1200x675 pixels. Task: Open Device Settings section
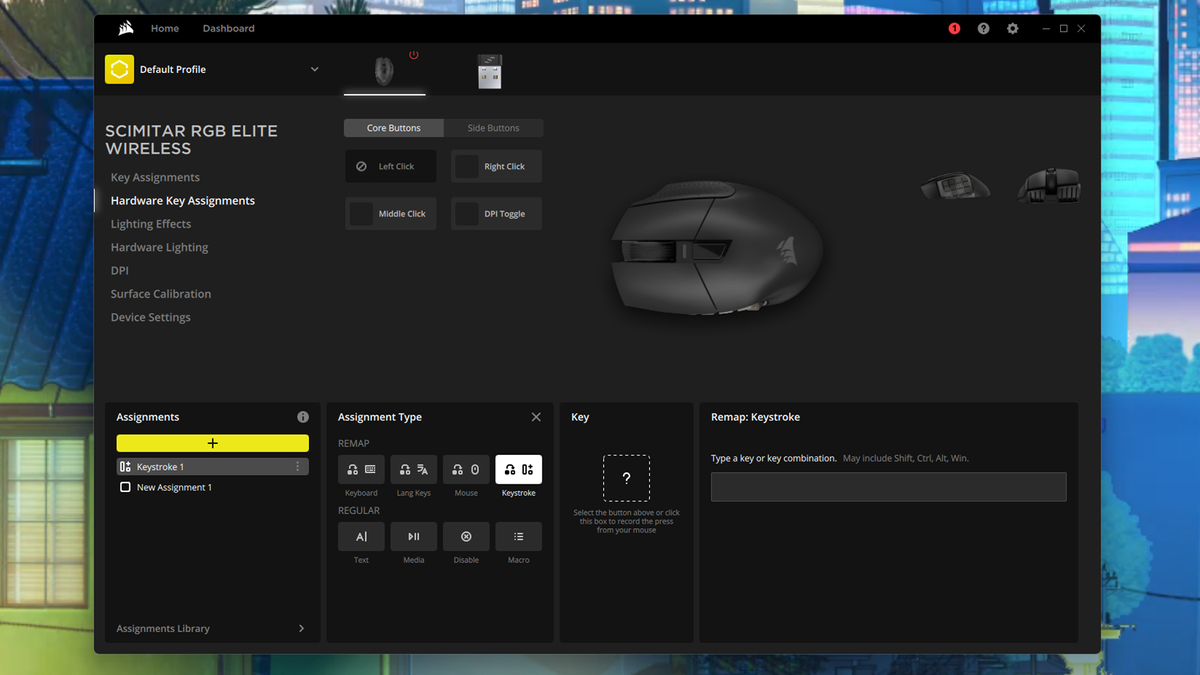tap(150, 317)
